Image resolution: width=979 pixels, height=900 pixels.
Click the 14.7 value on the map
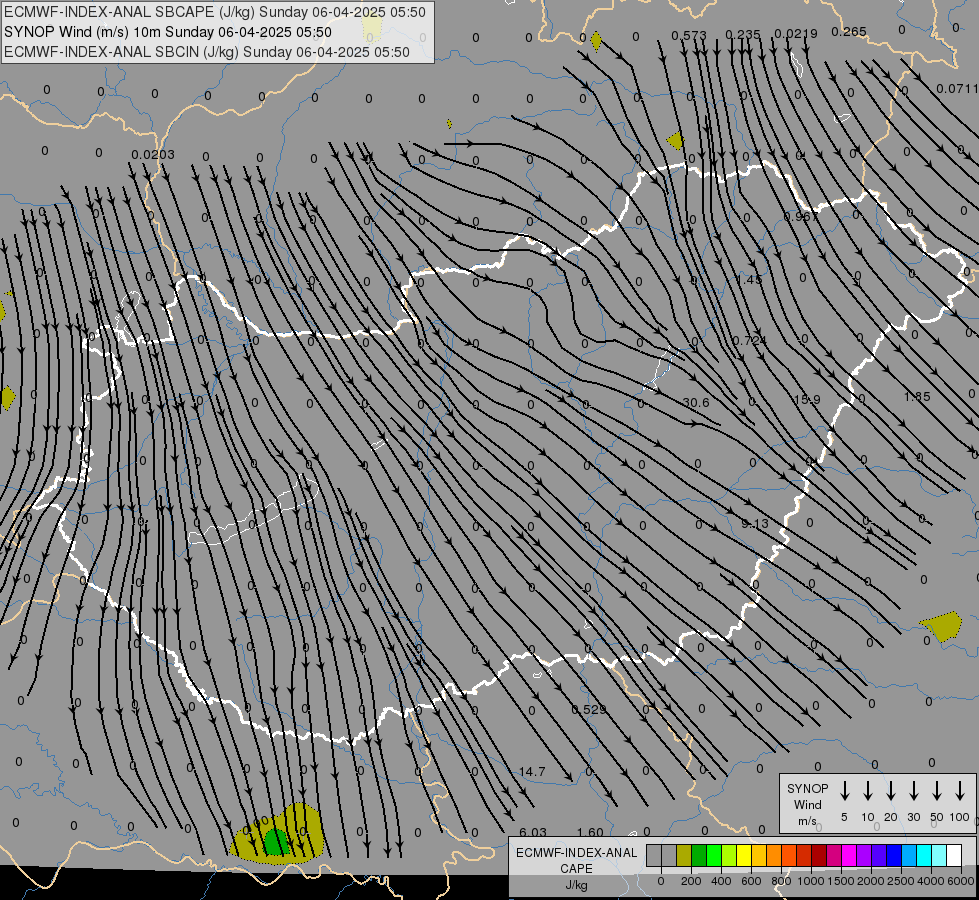(532, 772)
